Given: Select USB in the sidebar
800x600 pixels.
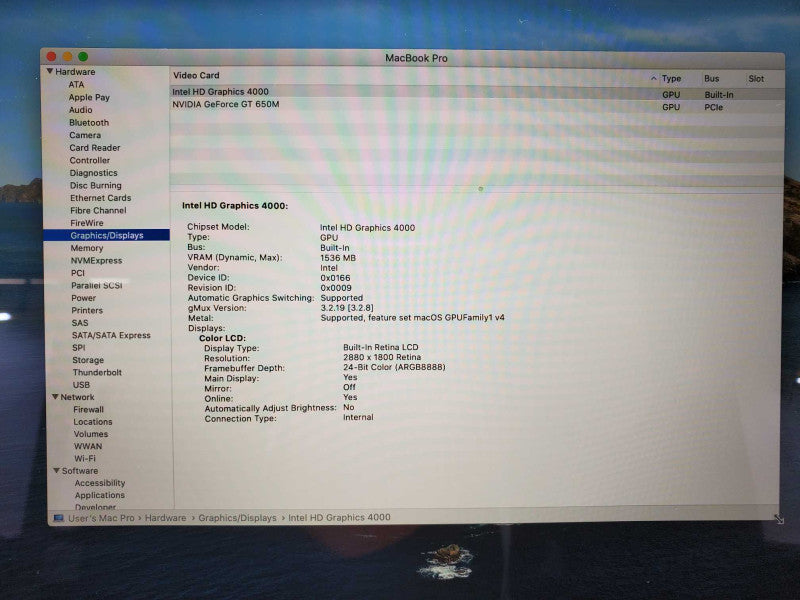Looking at the screenshot, I should pos(81,385).
